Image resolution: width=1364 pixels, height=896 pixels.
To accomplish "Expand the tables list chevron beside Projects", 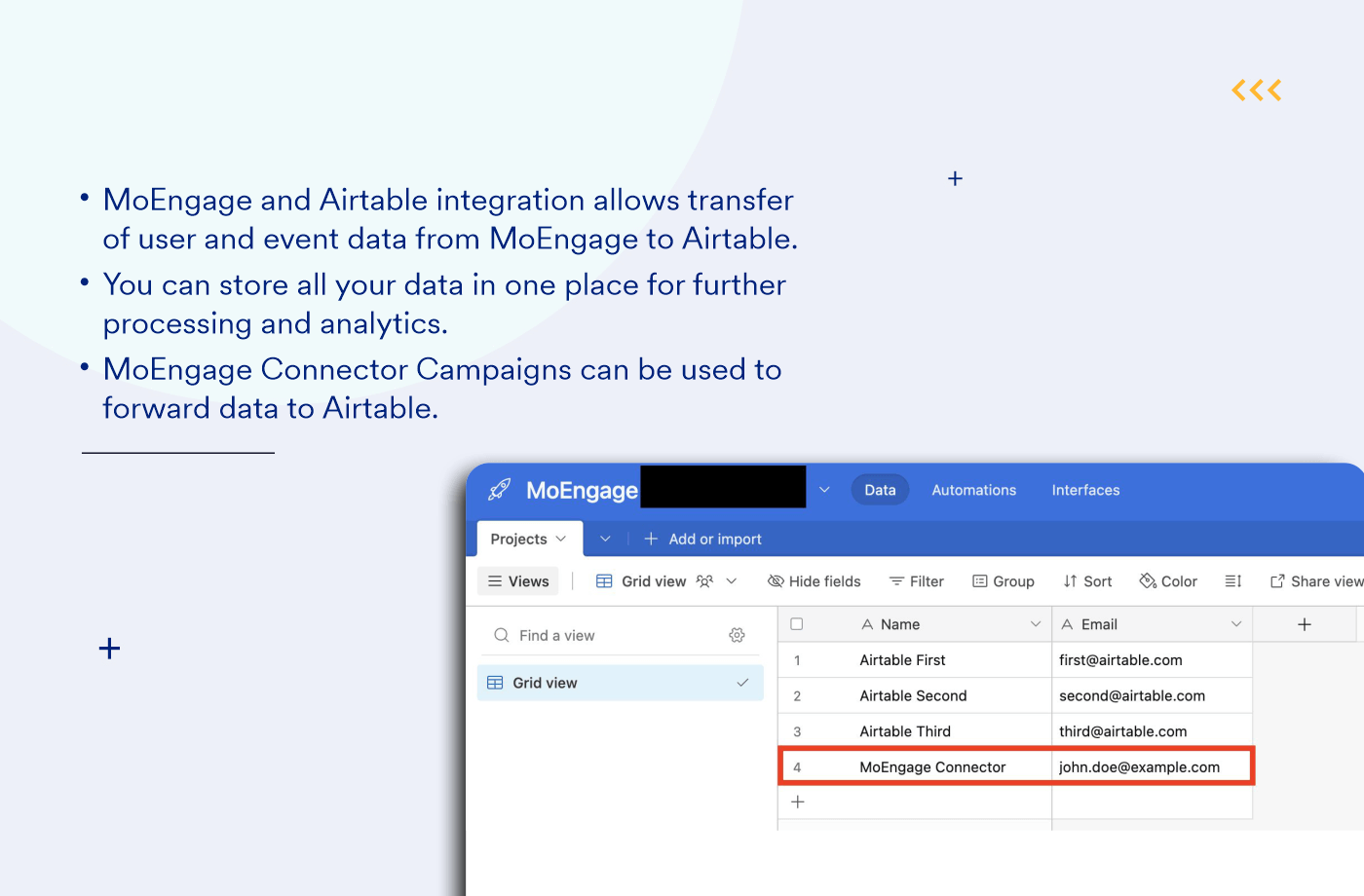I will pyautogui.click(x=605, y=539).
